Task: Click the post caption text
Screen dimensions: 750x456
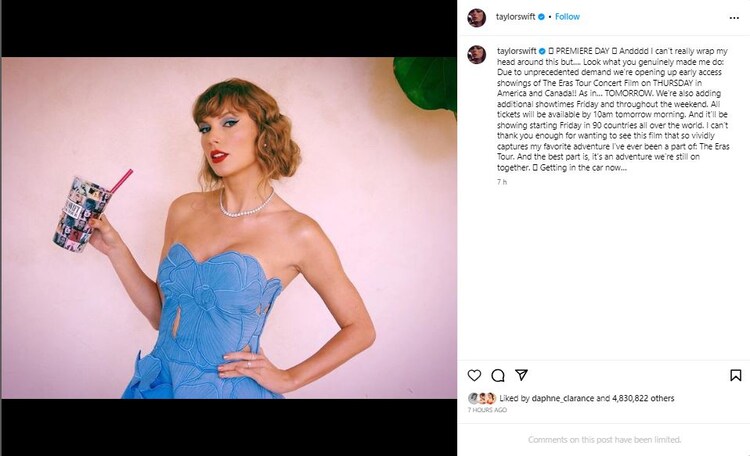Action: click(x=612, y=108)
